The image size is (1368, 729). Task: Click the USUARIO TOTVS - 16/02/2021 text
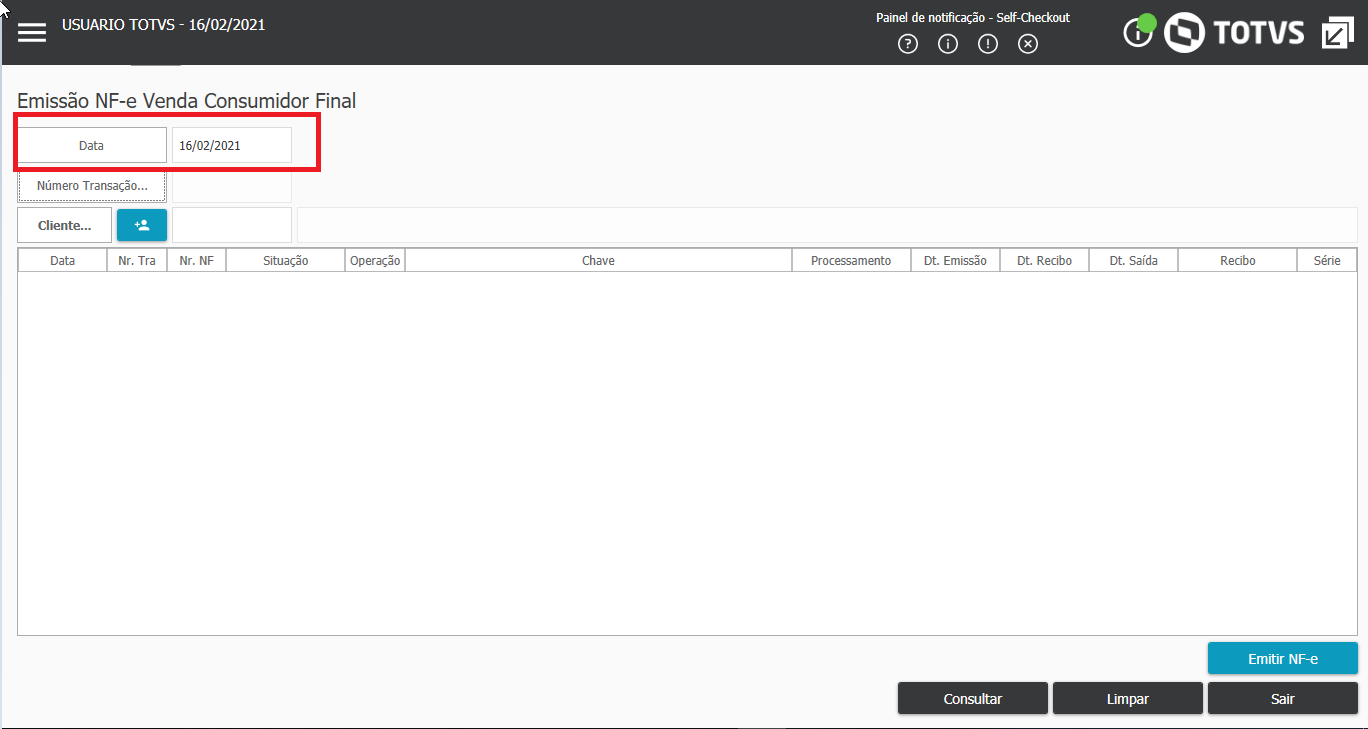pyautogui.click(x=164, y=25)
